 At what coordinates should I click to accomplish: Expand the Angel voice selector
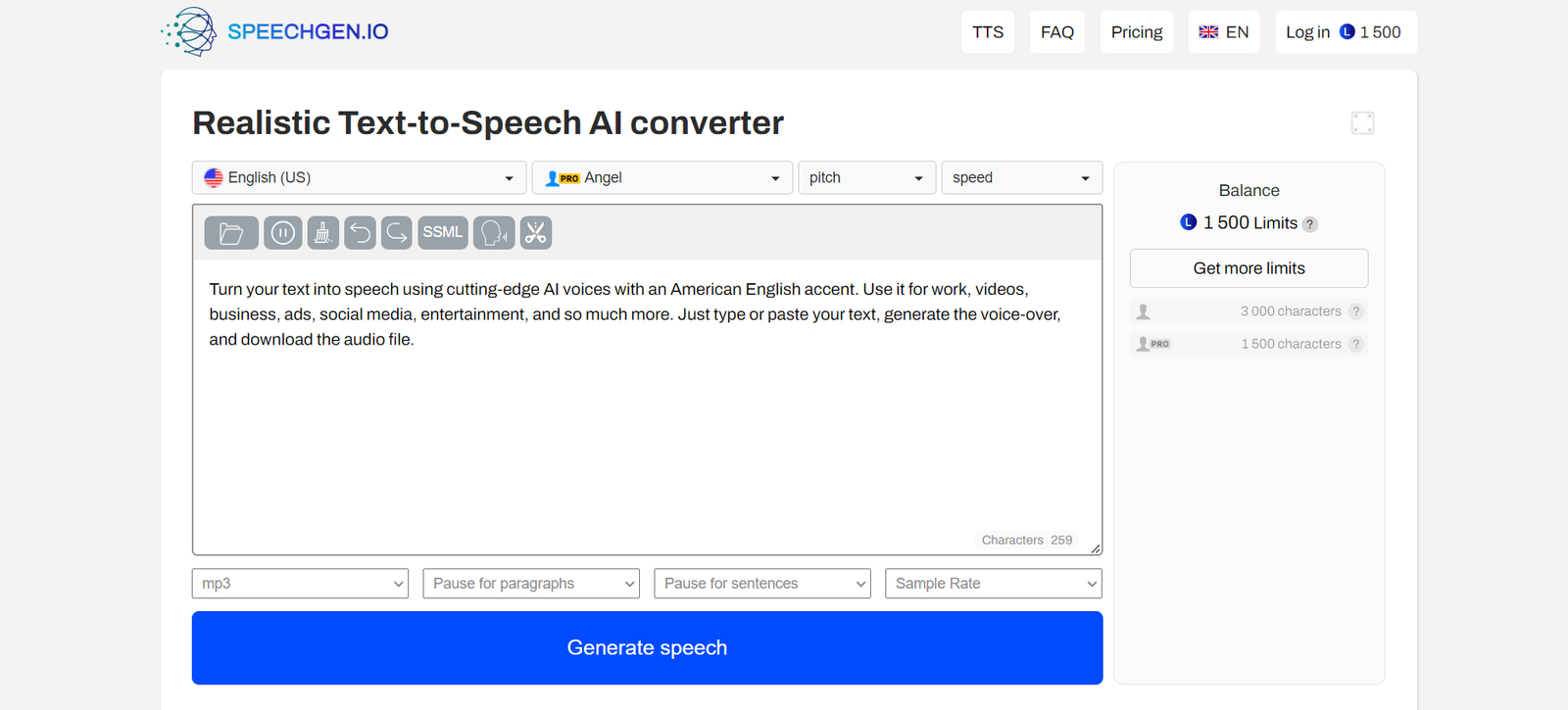click(x=662, y=177)
